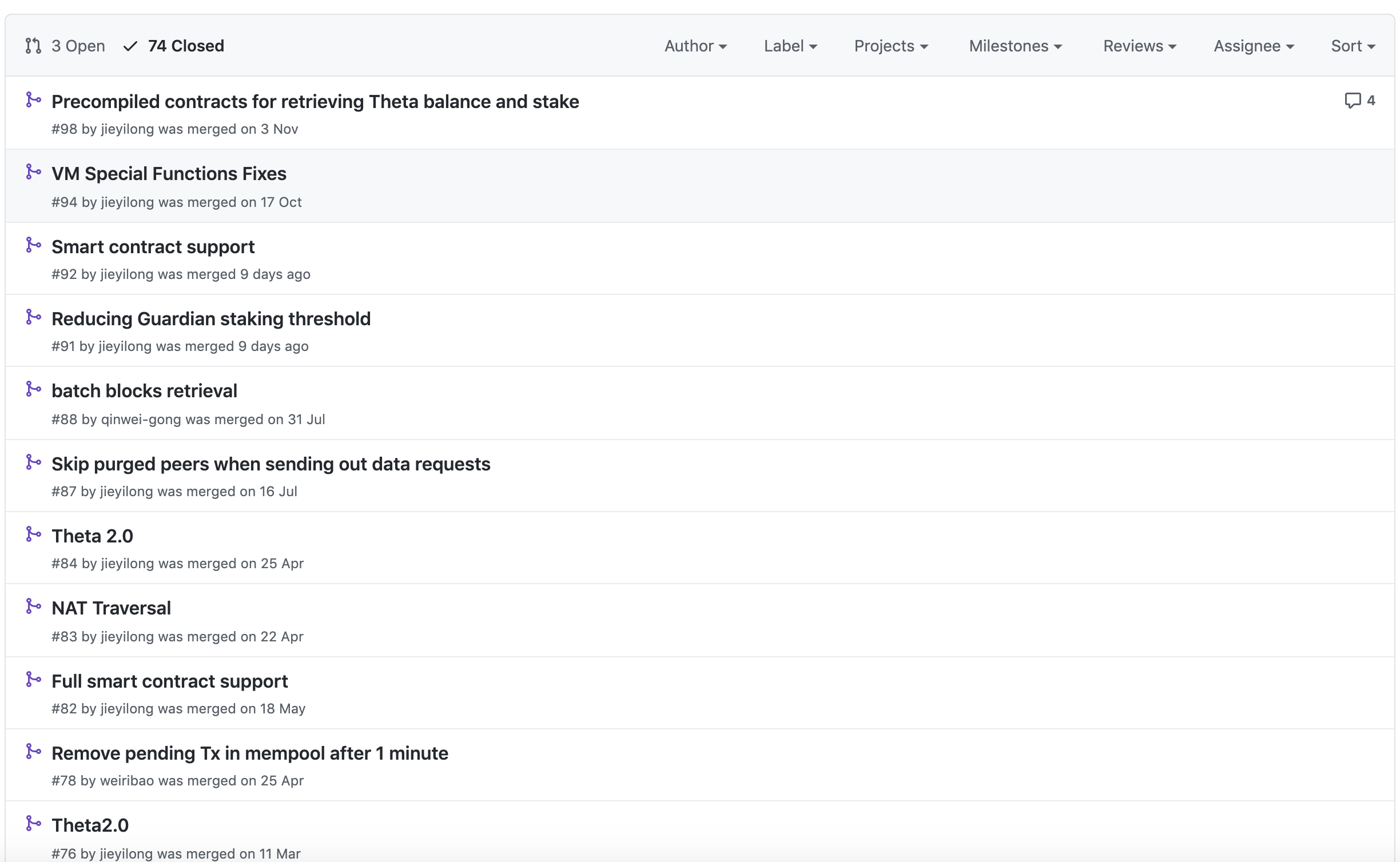Viewport: 1400px width, 862px height.
Task: Click the pull request icon beside 3 Open
Action: click(33, 46)
